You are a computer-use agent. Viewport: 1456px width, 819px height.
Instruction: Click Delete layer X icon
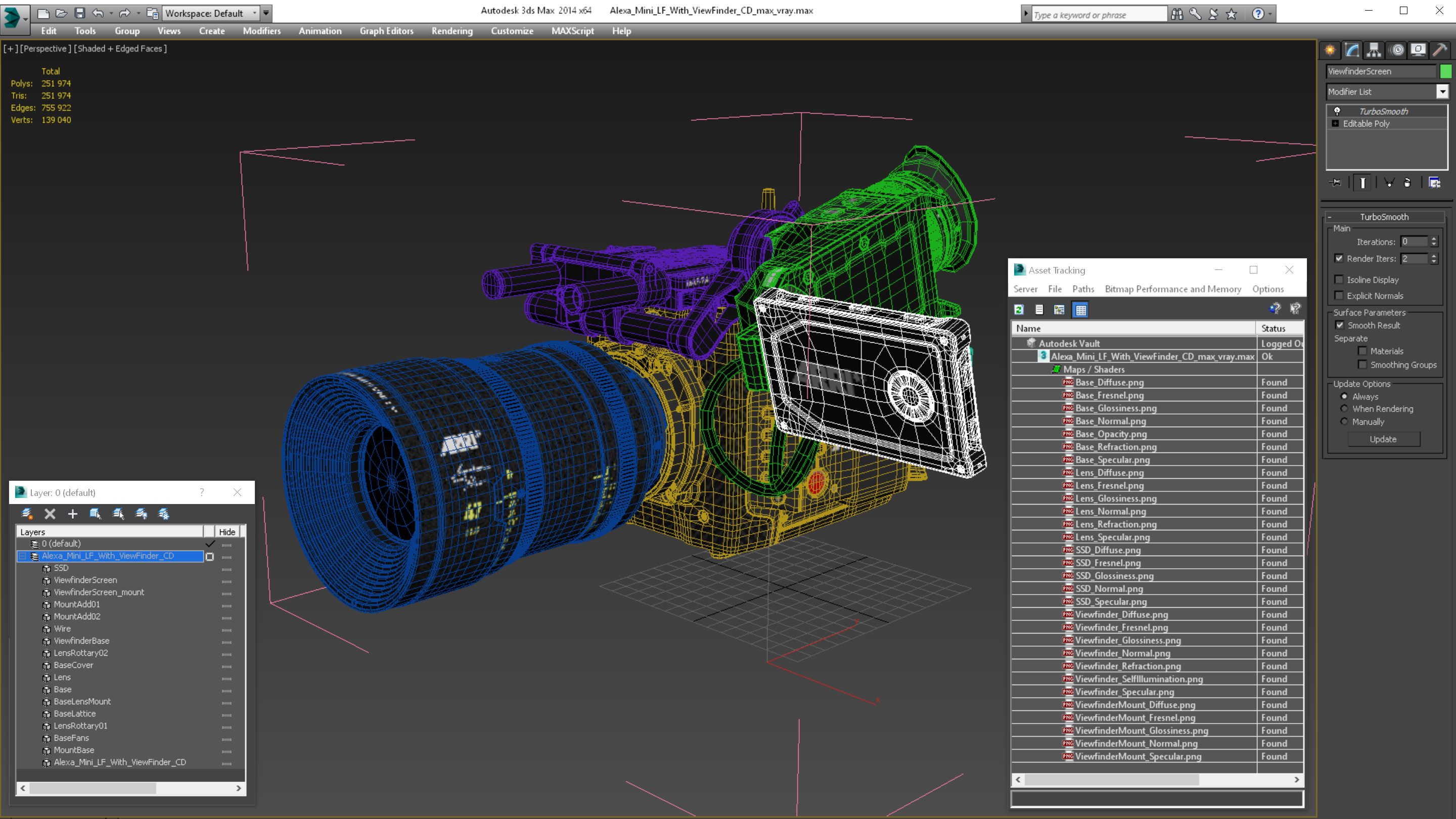(x=50, y=513)
